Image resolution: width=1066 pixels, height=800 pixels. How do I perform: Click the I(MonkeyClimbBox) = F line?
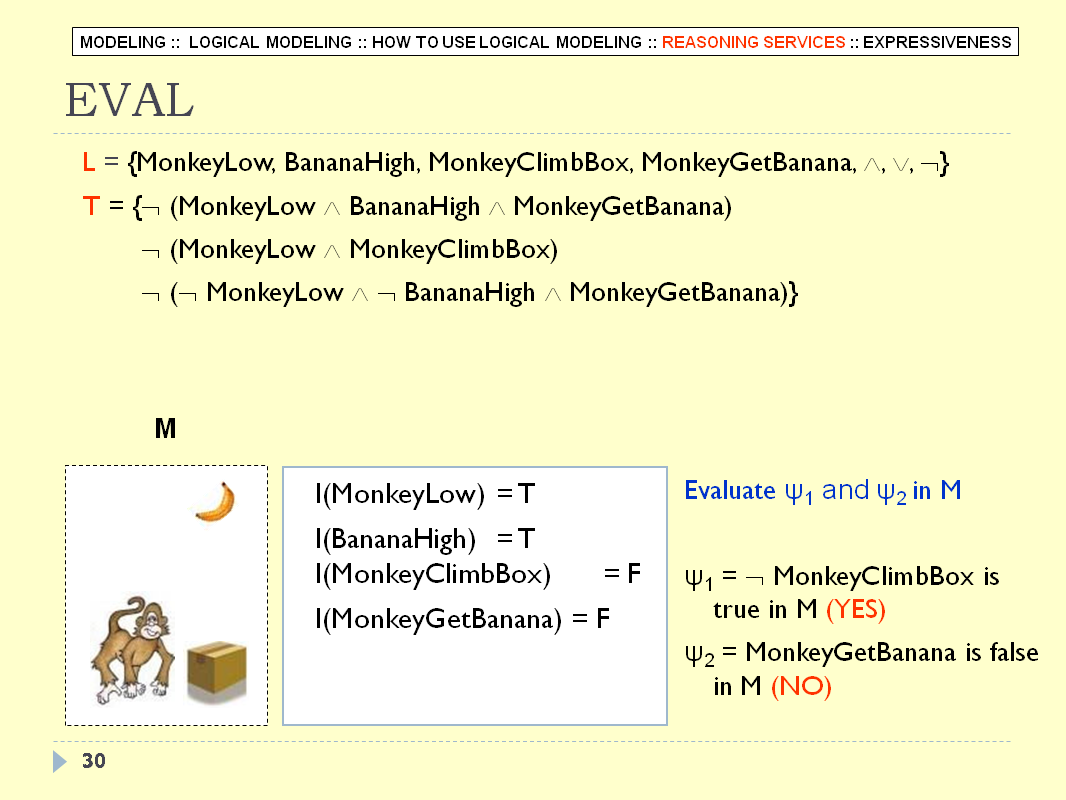tap(478, 574)
